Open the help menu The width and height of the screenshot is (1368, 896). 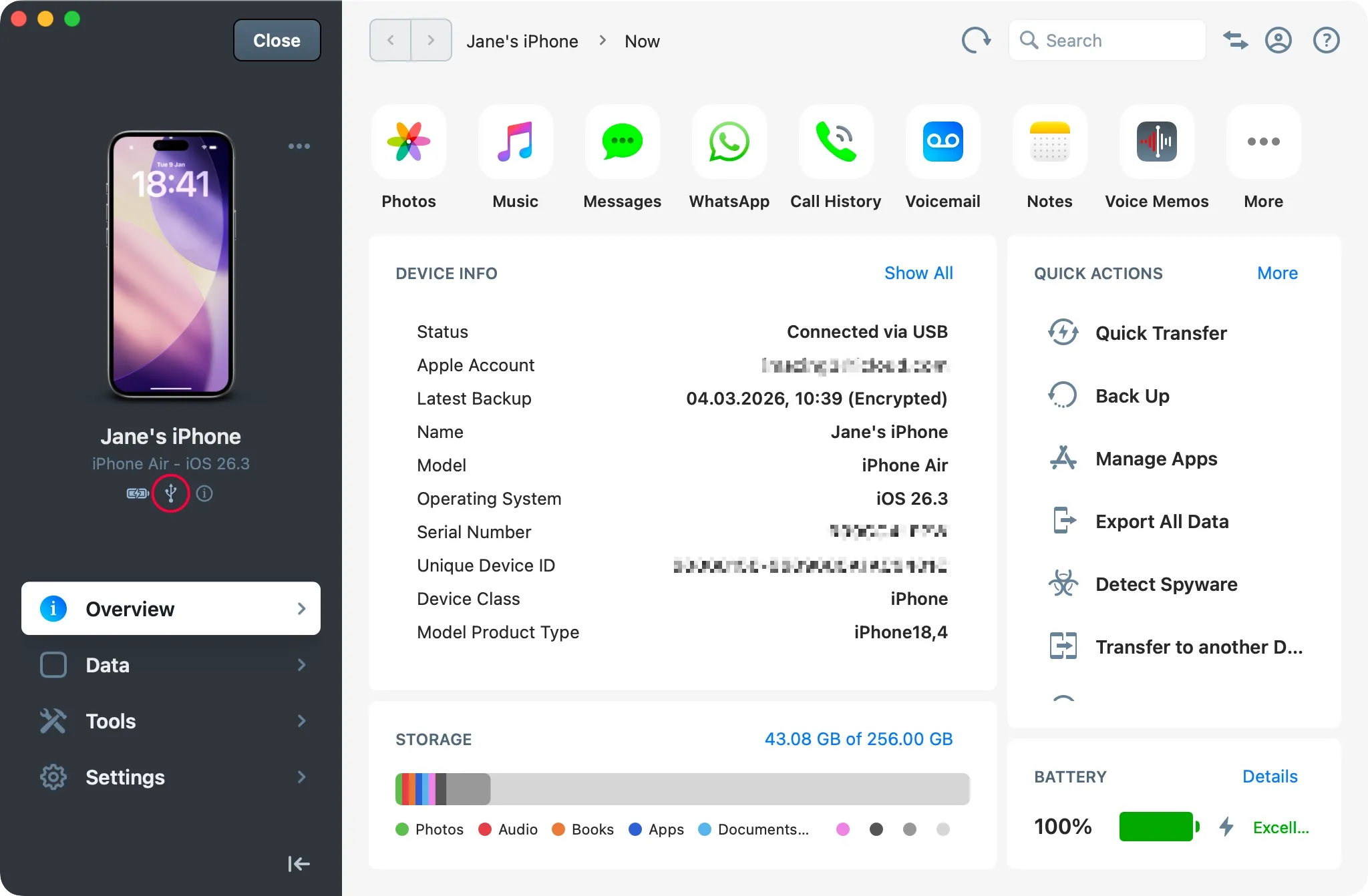[1325, 40]
